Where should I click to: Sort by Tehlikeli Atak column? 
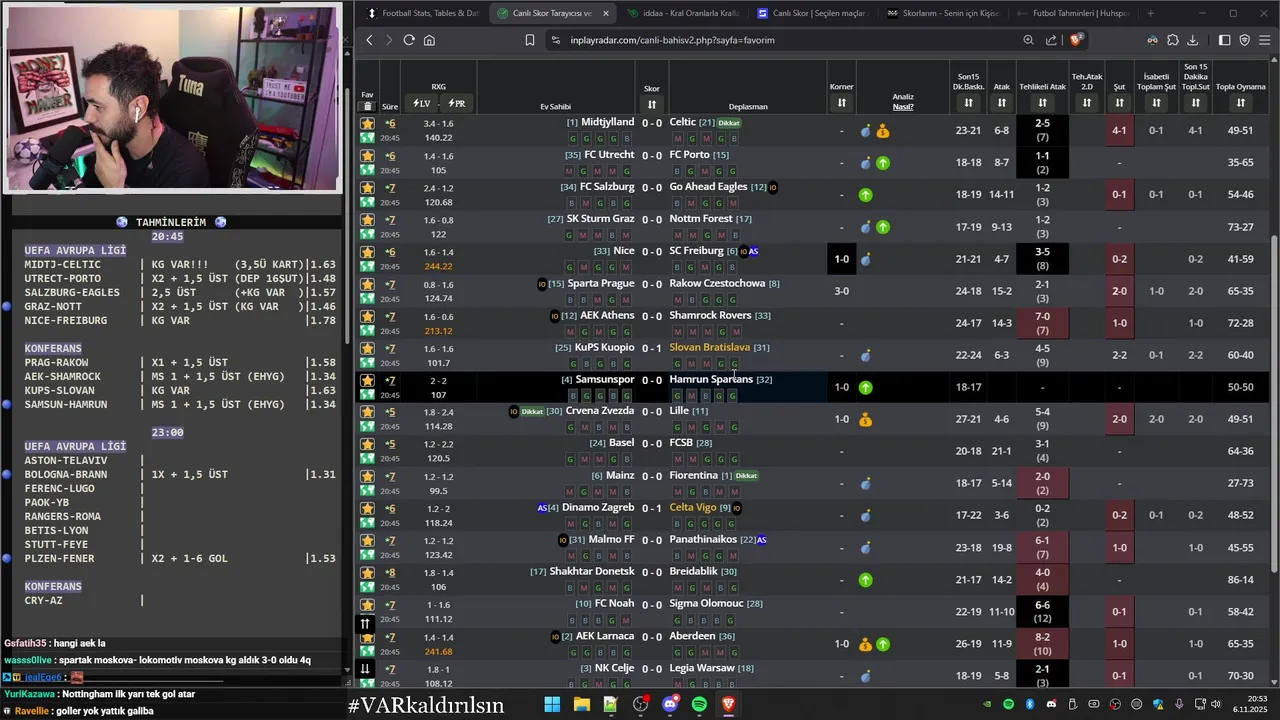coord(1043,103)
